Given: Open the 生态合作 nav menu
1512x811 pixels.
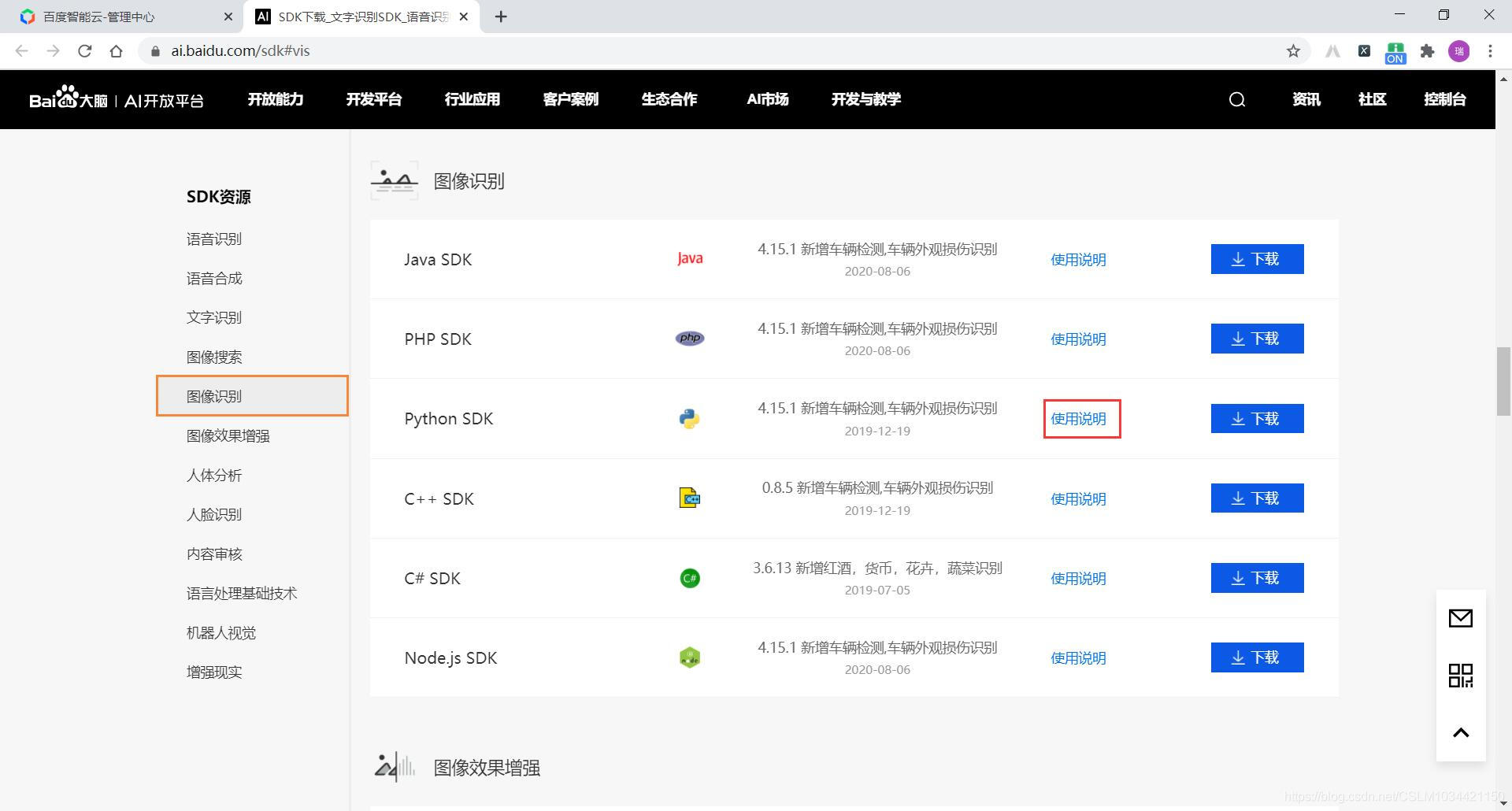Looking at the screenshot, I should point(669,99).
